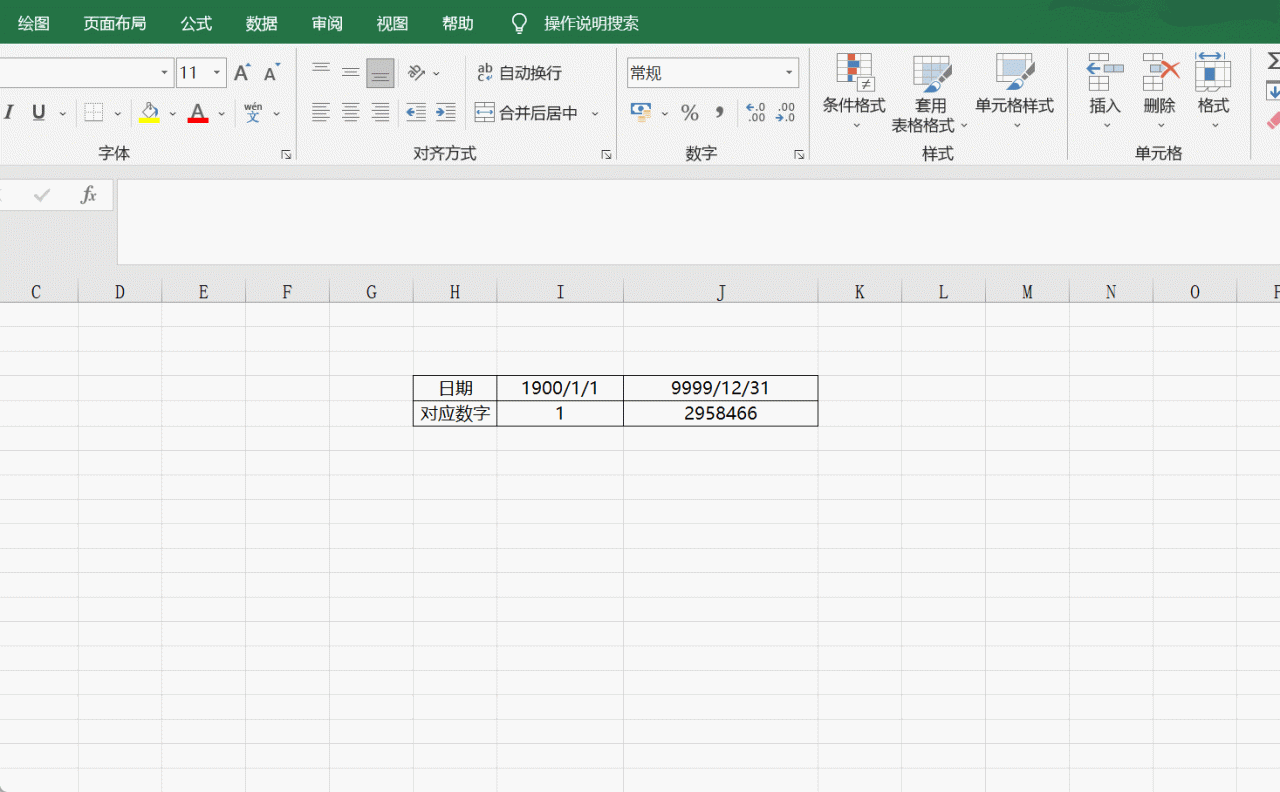Toggle underline formatting

coord(39,113)
